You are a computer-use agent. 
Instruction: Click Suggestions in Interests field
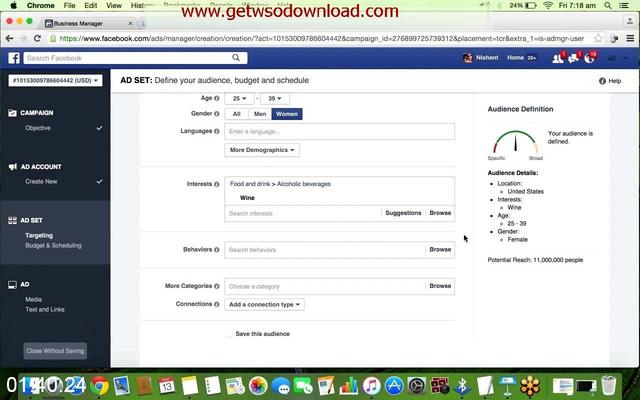coord(403,213)
